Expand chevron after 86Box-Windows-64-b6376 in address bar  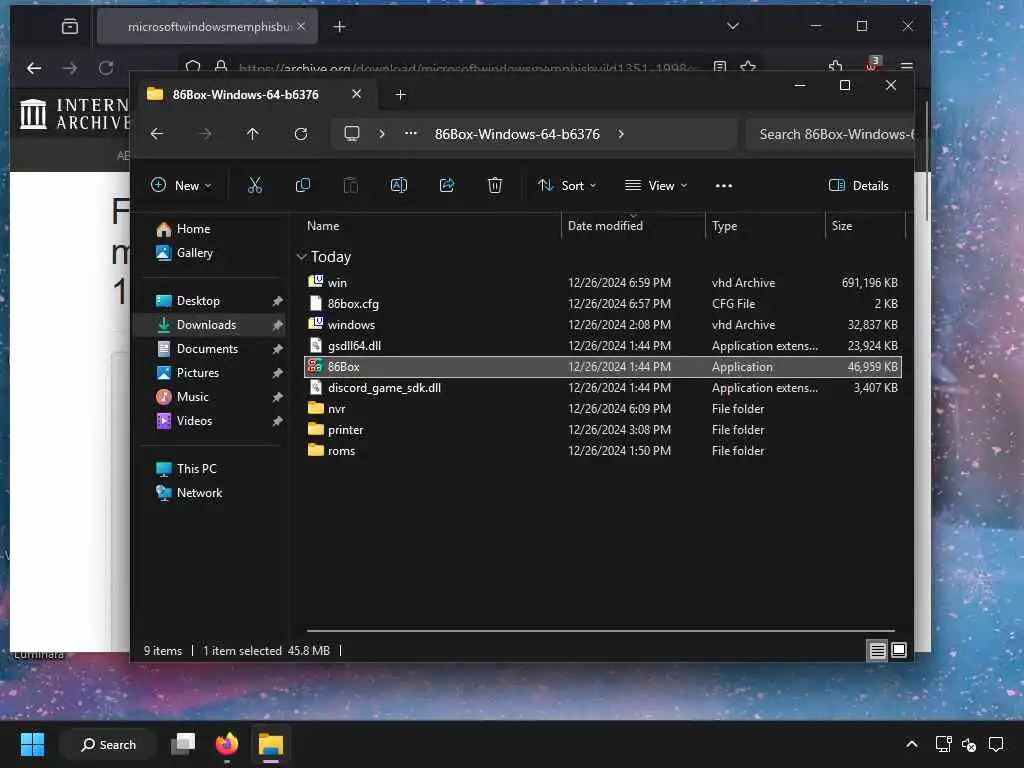click(621, 134)
